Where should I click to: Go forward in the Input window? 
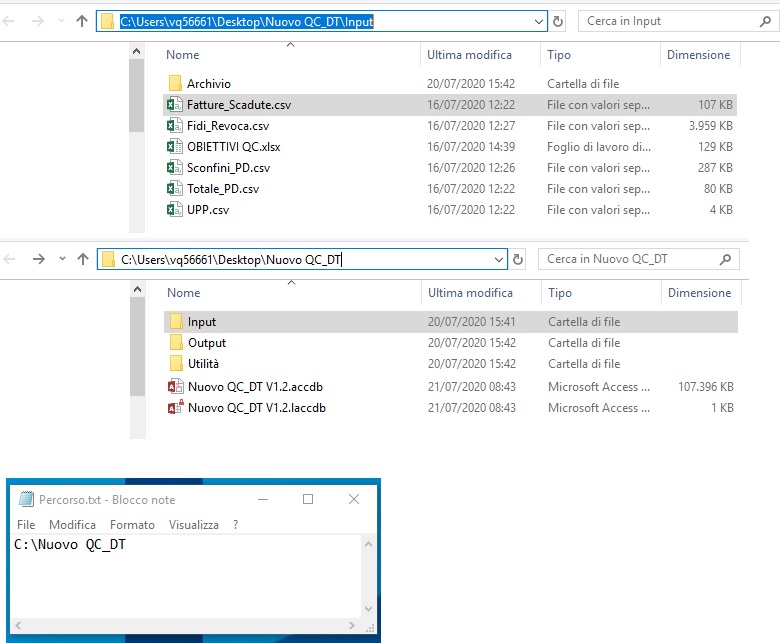(x=37, y=21)
